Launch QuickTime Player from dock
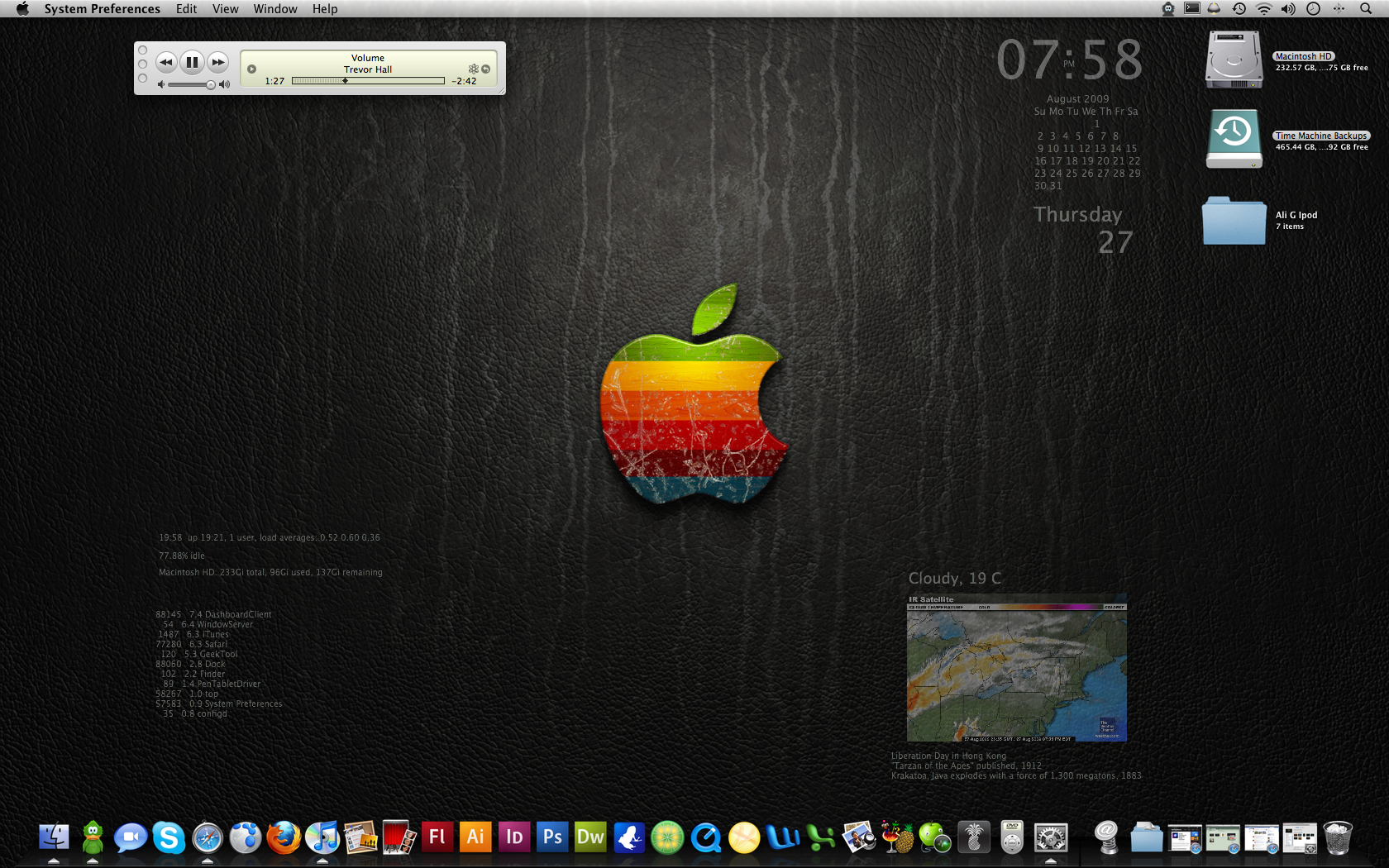1389x868 pixels. coord(706,837)
